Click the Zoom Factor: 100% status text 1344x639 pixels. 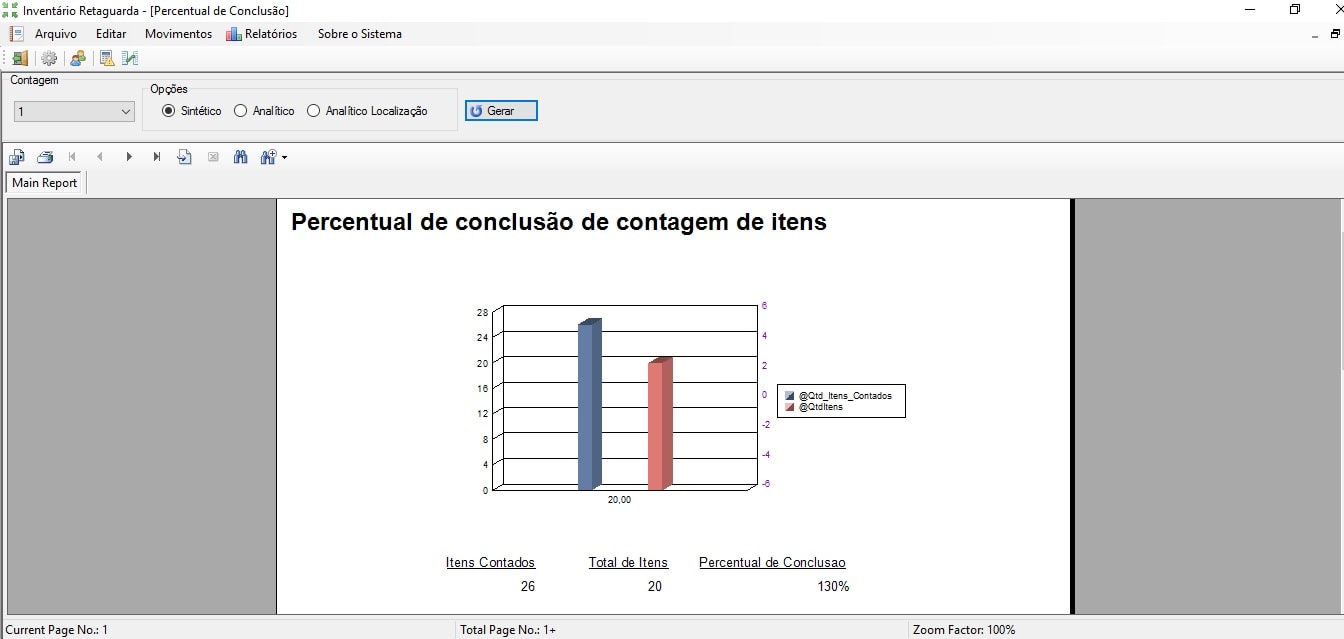click(964, 630)
